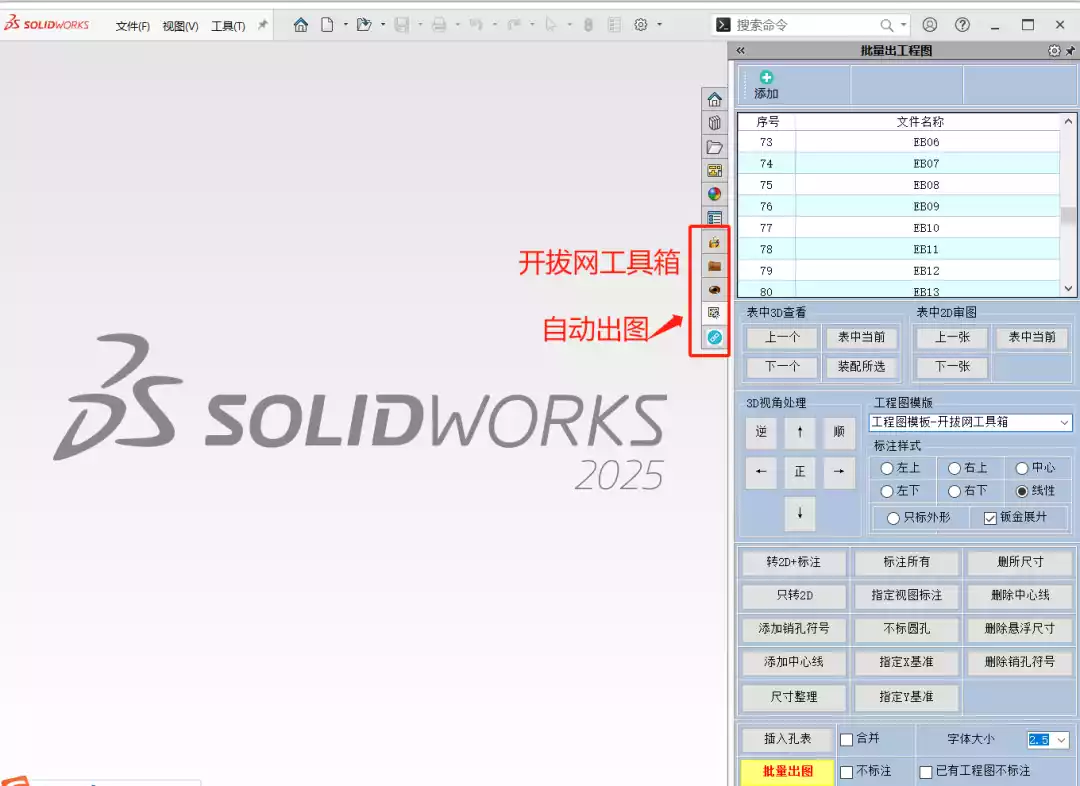Image resolution: width=1080 pixels, height=786 pixels.
Task: Click the yellow 批量出图 button
Action: pos(786,771)
